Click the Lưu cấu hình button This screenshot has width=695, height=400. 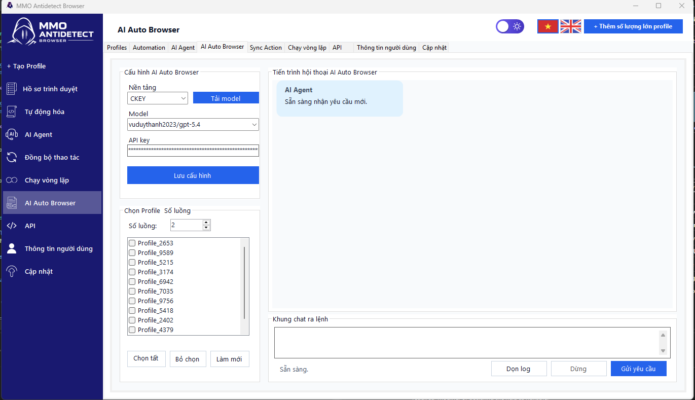point(193,175)
